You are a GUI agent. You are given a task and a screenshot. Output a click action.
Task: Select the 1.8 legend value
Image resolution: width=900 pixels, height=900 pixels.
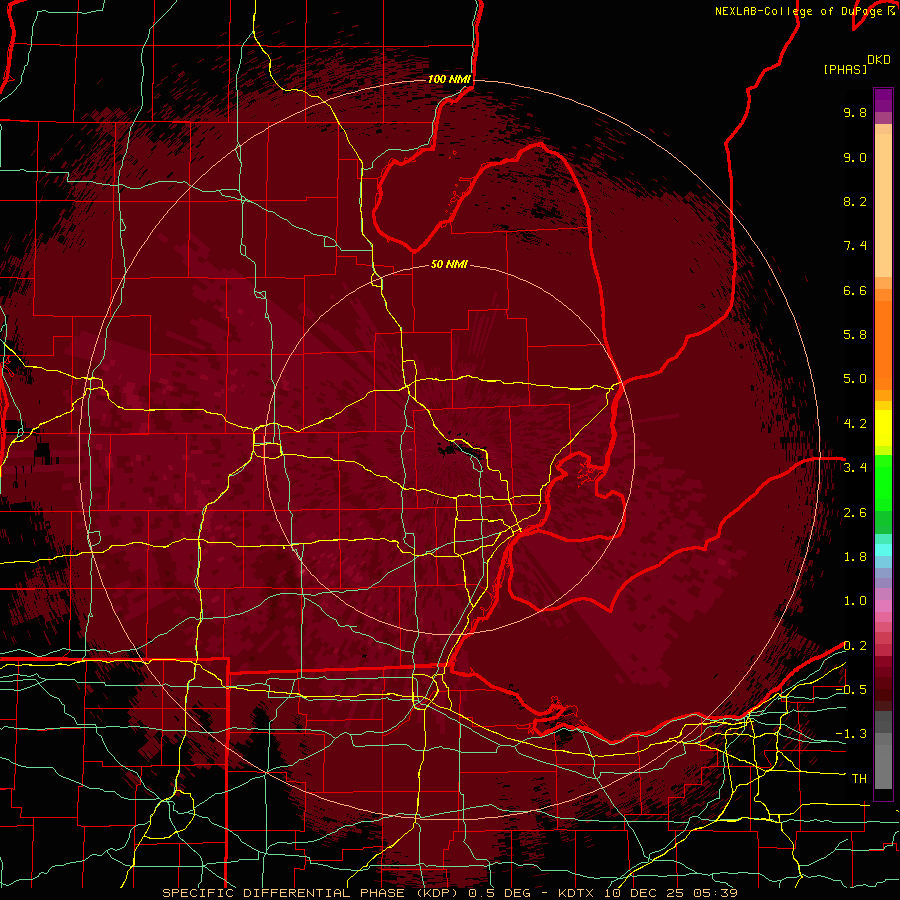coord(855,557)
